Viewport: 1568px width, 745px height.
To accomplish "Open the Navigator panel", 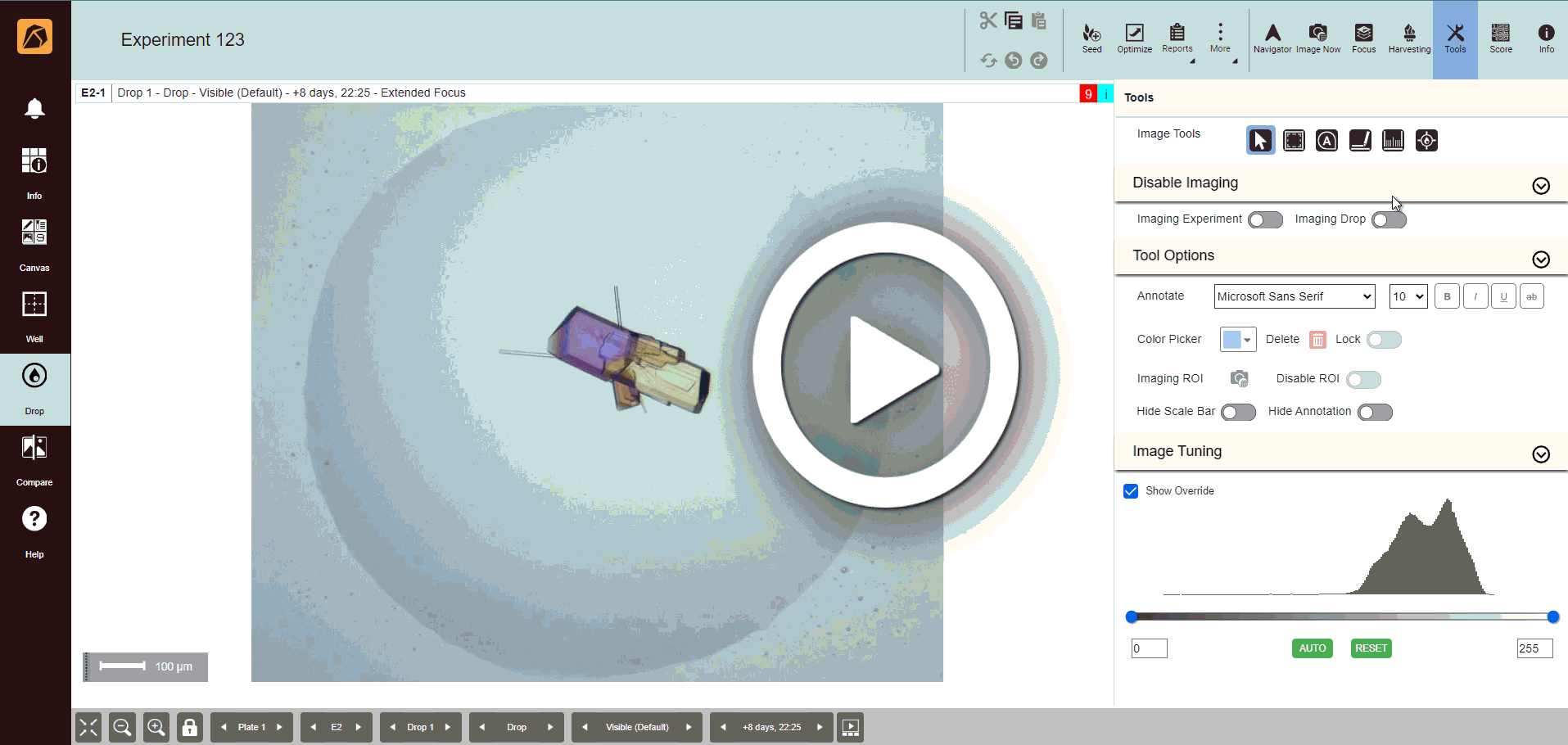I will pyautogui.click(x=1272, y=38).
